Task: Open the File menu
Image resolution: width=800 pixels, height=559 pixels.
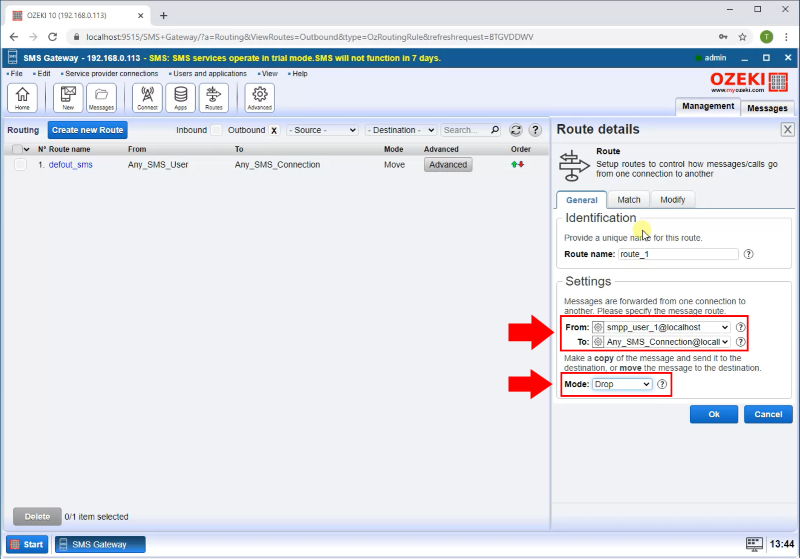Action: (16, 73)
